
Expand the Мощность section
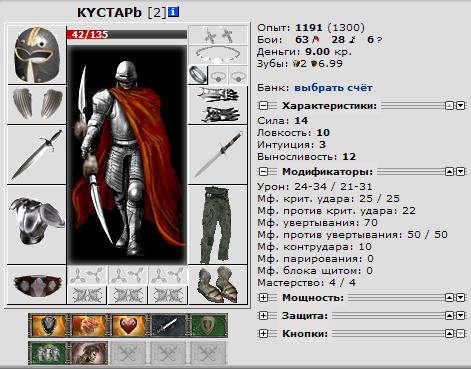[x=263, y=297]
